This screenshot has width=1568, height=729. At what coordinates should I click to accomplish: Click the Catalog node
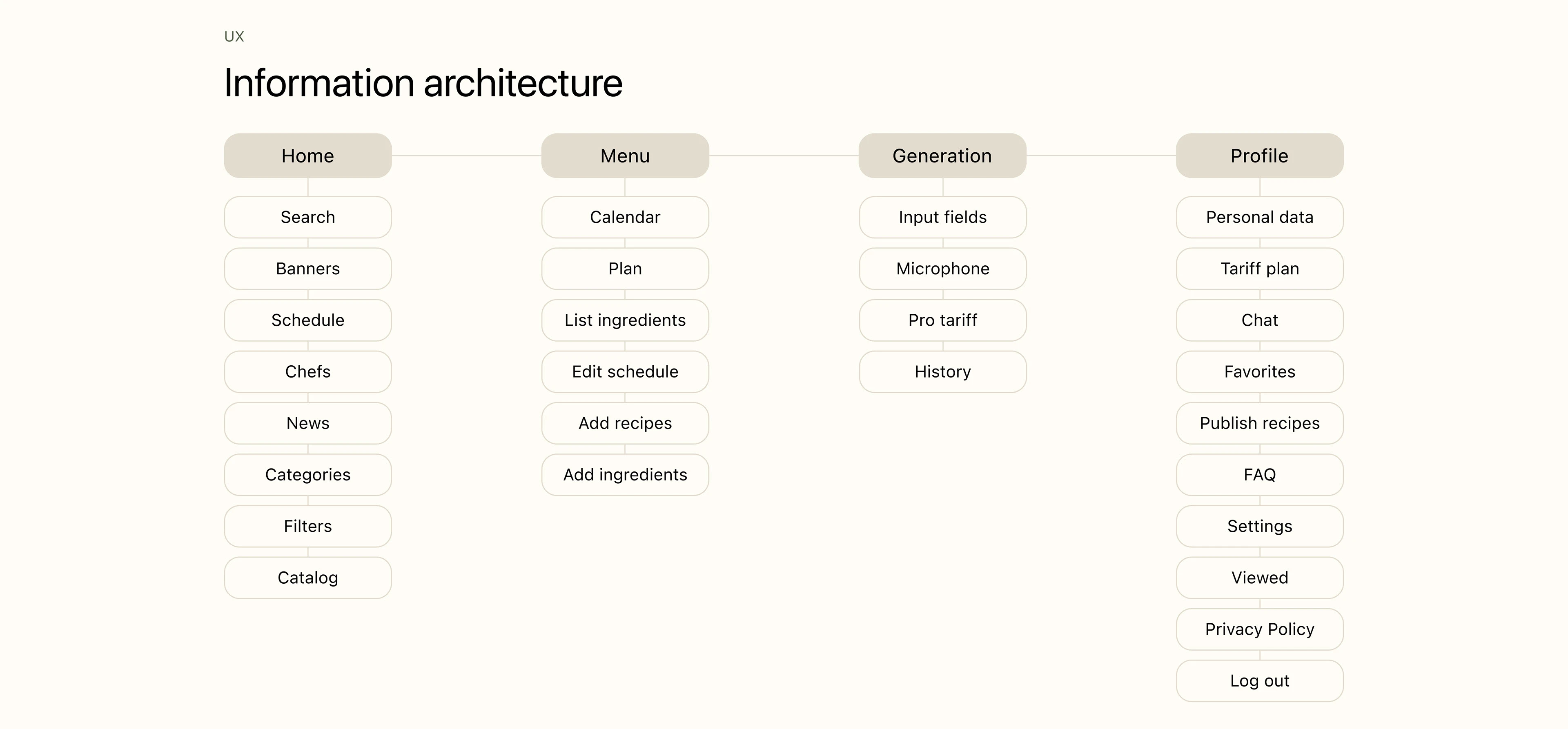coord(307,578)
